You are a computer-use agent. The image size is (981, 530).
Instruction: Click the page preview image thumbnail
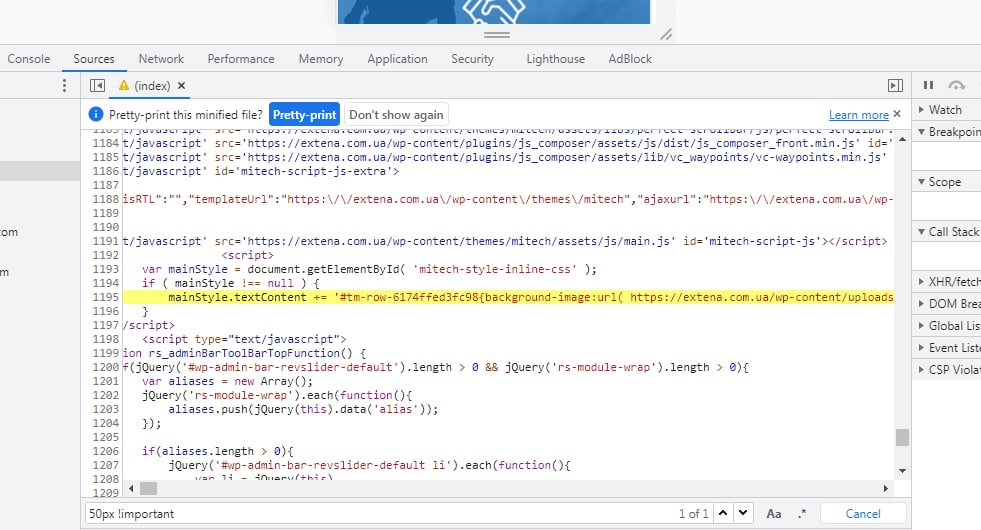coord(494,12)
